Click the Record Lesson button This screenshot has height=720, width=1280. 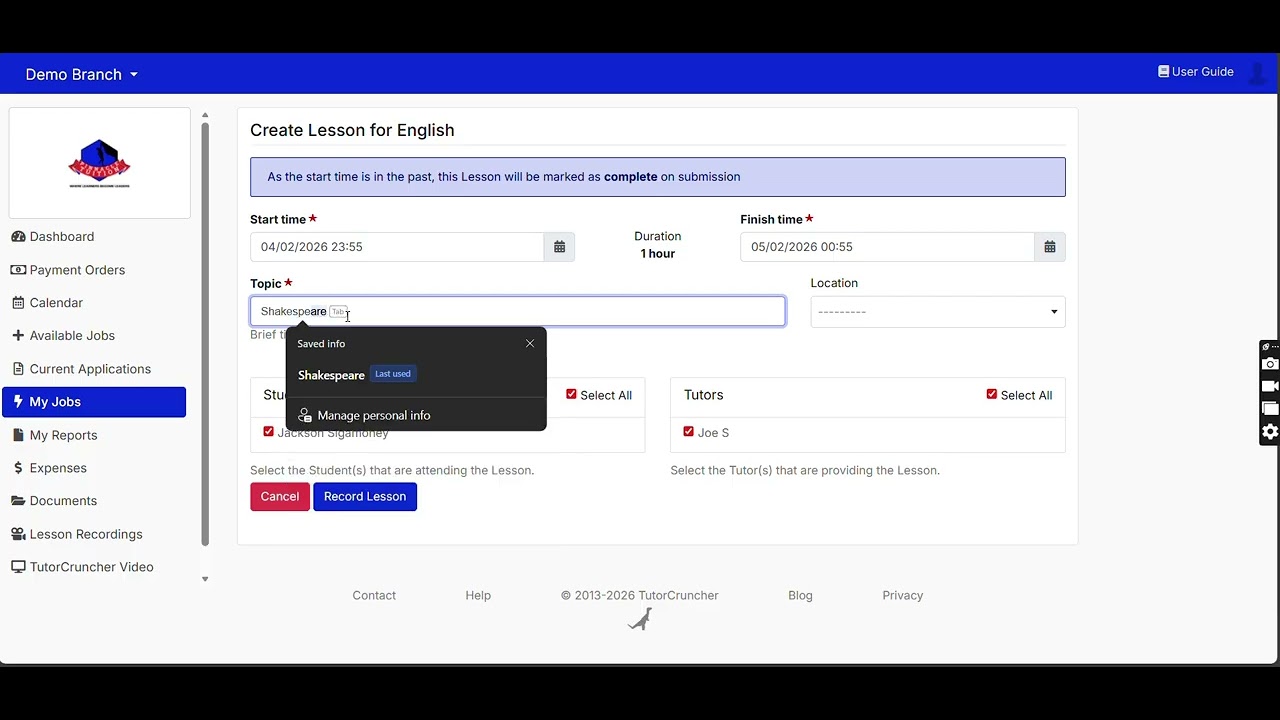[x=365, y=497]
